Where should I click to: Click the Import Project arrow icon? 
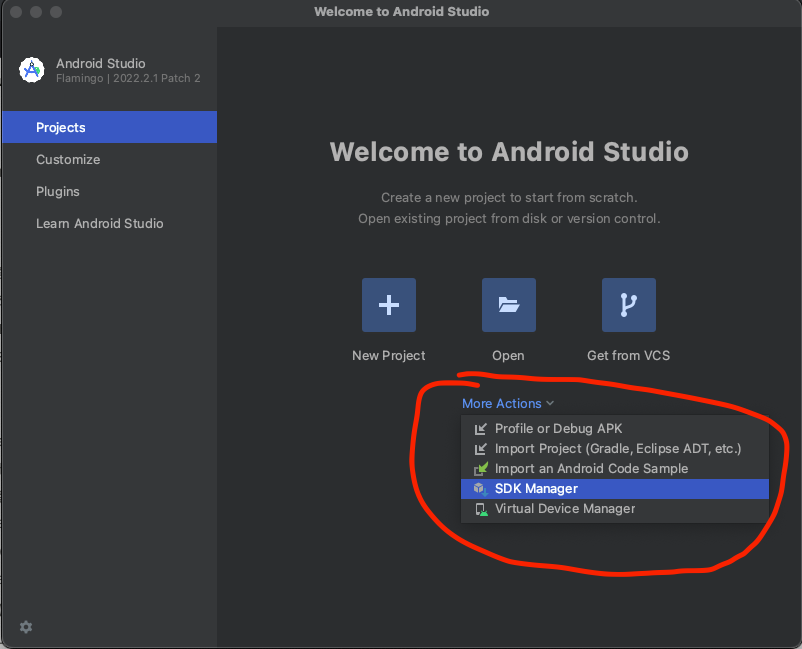pos(480,449)
